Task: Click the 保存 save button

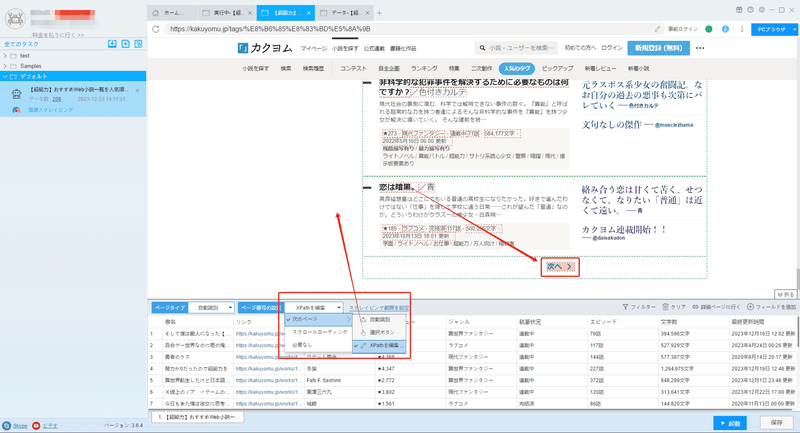Action: [777, 423]
